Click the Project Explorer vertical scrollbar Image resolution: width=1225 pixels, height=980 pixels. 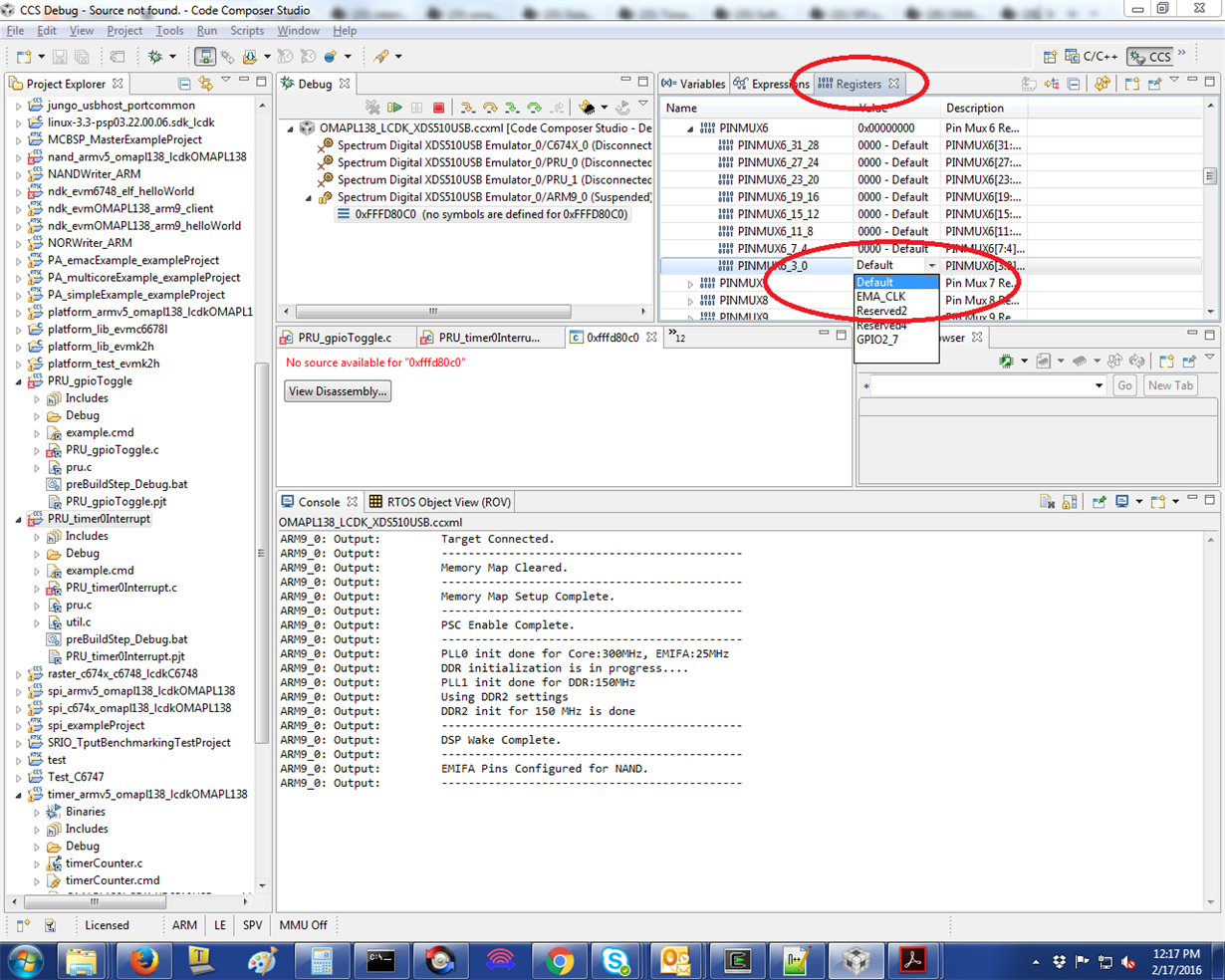click(262, 553)
